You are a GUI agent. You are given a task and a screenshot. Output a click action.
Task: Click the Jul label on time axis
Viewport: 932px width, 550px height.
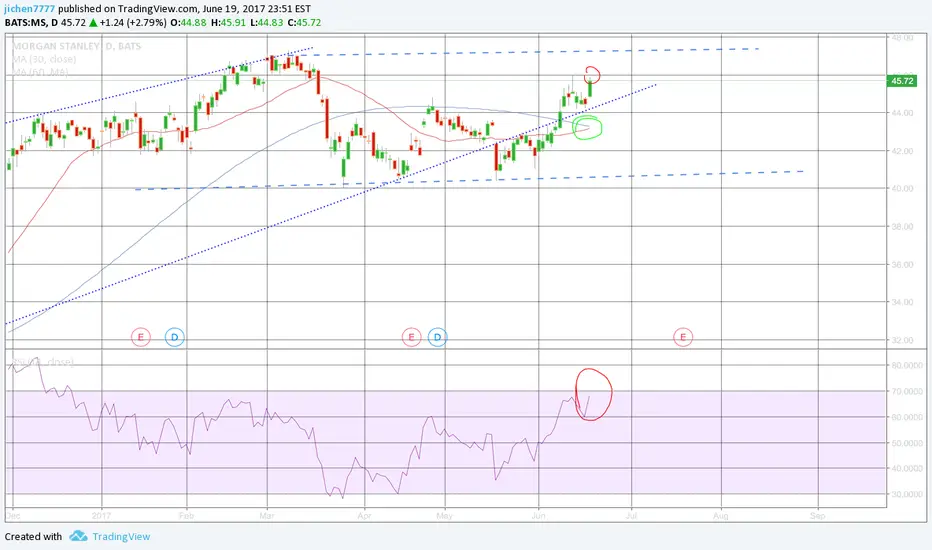coord(631,516)
